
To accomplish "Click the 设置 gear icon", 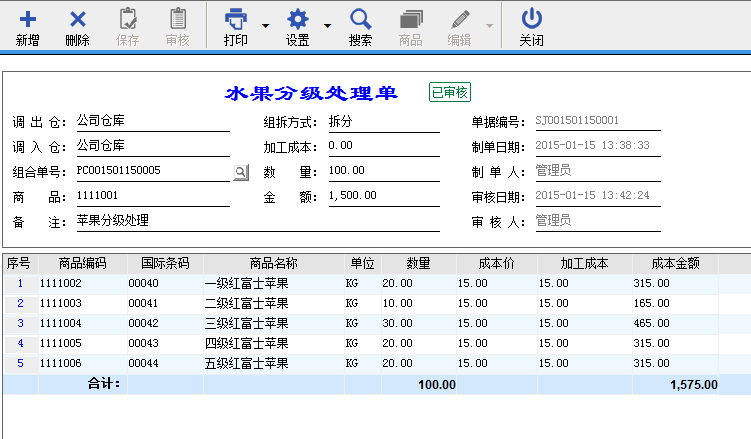I will (298, 19).
